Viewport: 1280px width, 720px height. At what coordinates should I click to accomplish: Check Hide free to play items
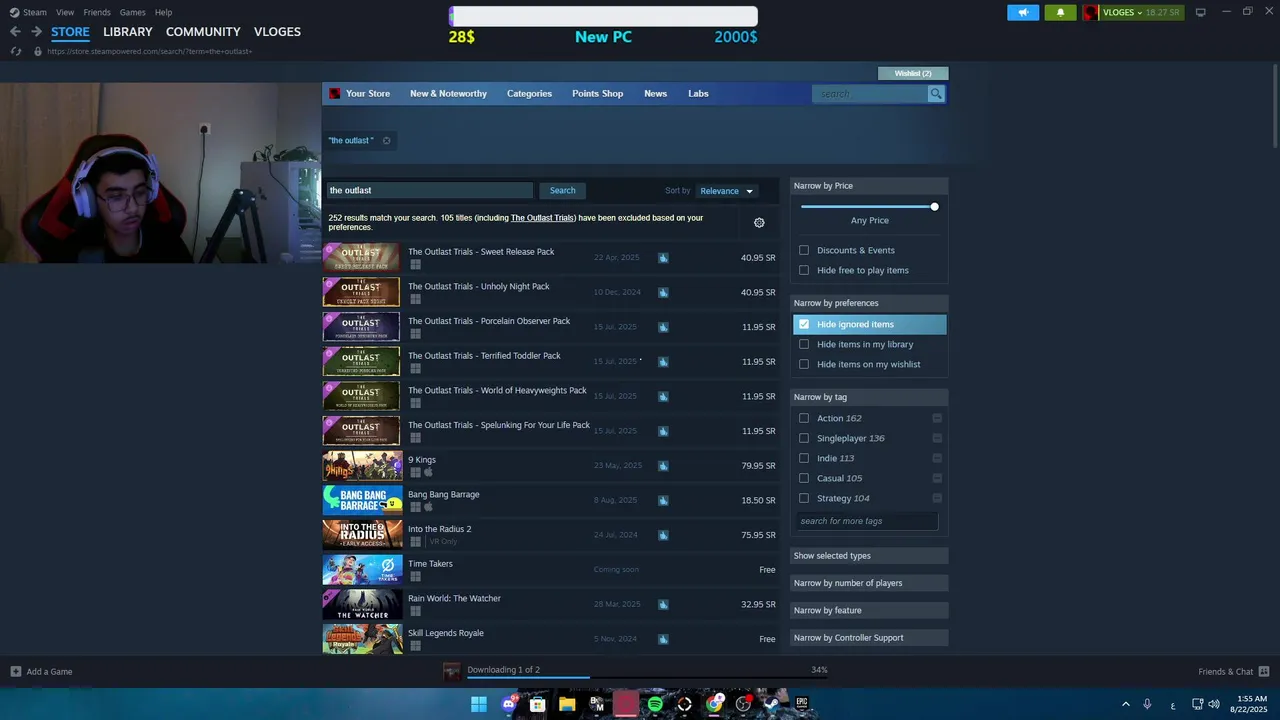point(804,270)
